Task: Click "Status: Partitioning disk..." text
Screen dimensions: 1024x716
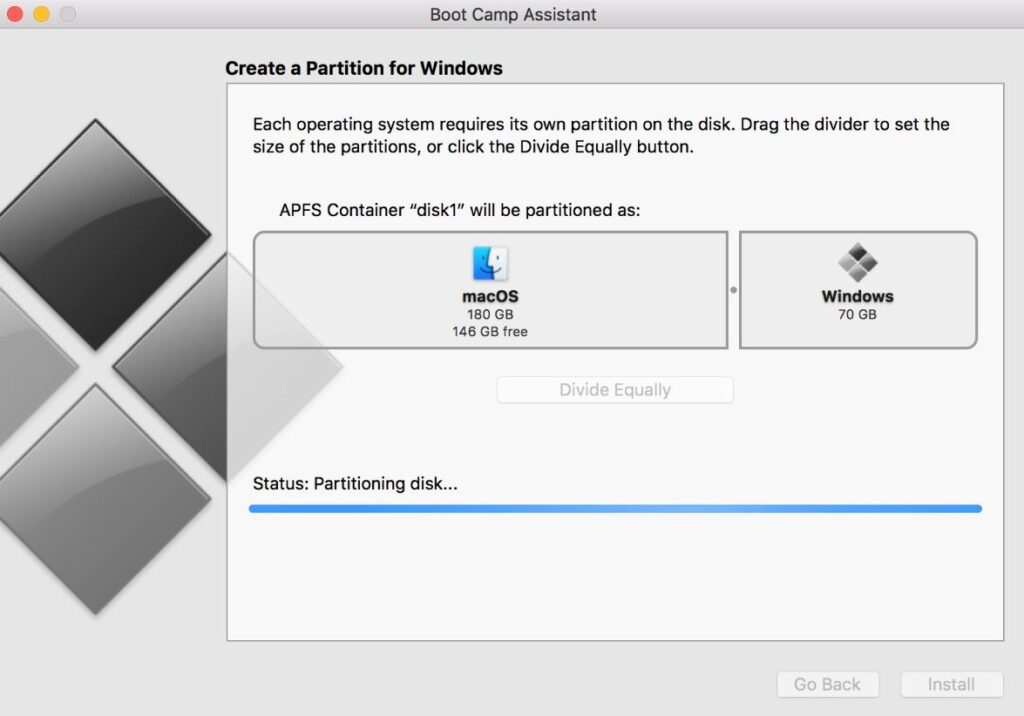Action: point(355,483)
